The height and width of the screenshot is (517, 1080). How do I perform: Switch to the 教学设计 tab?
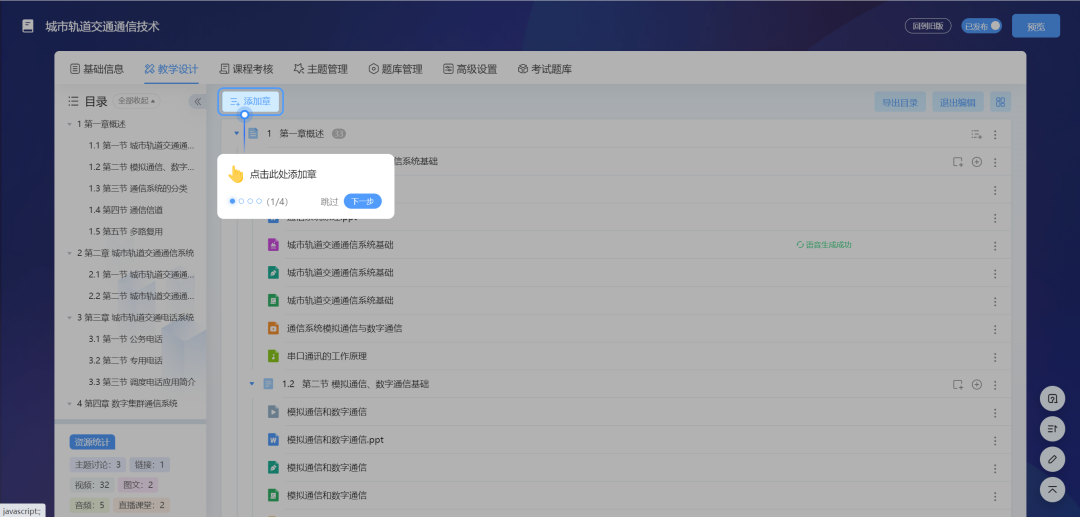(x=171, y=69)
